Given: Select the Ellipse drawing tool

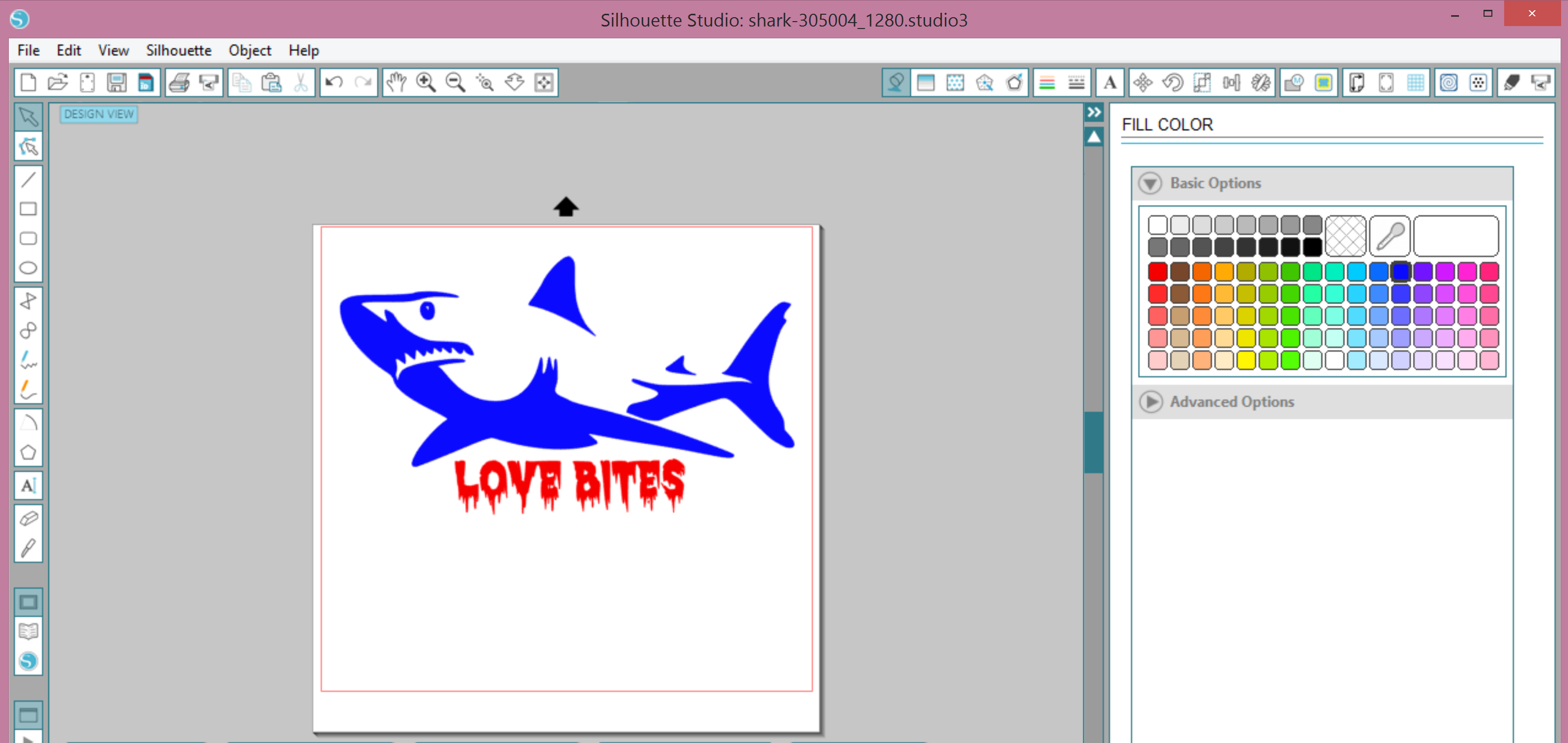Looking at the screenshot, I should (x=28, y=267).
